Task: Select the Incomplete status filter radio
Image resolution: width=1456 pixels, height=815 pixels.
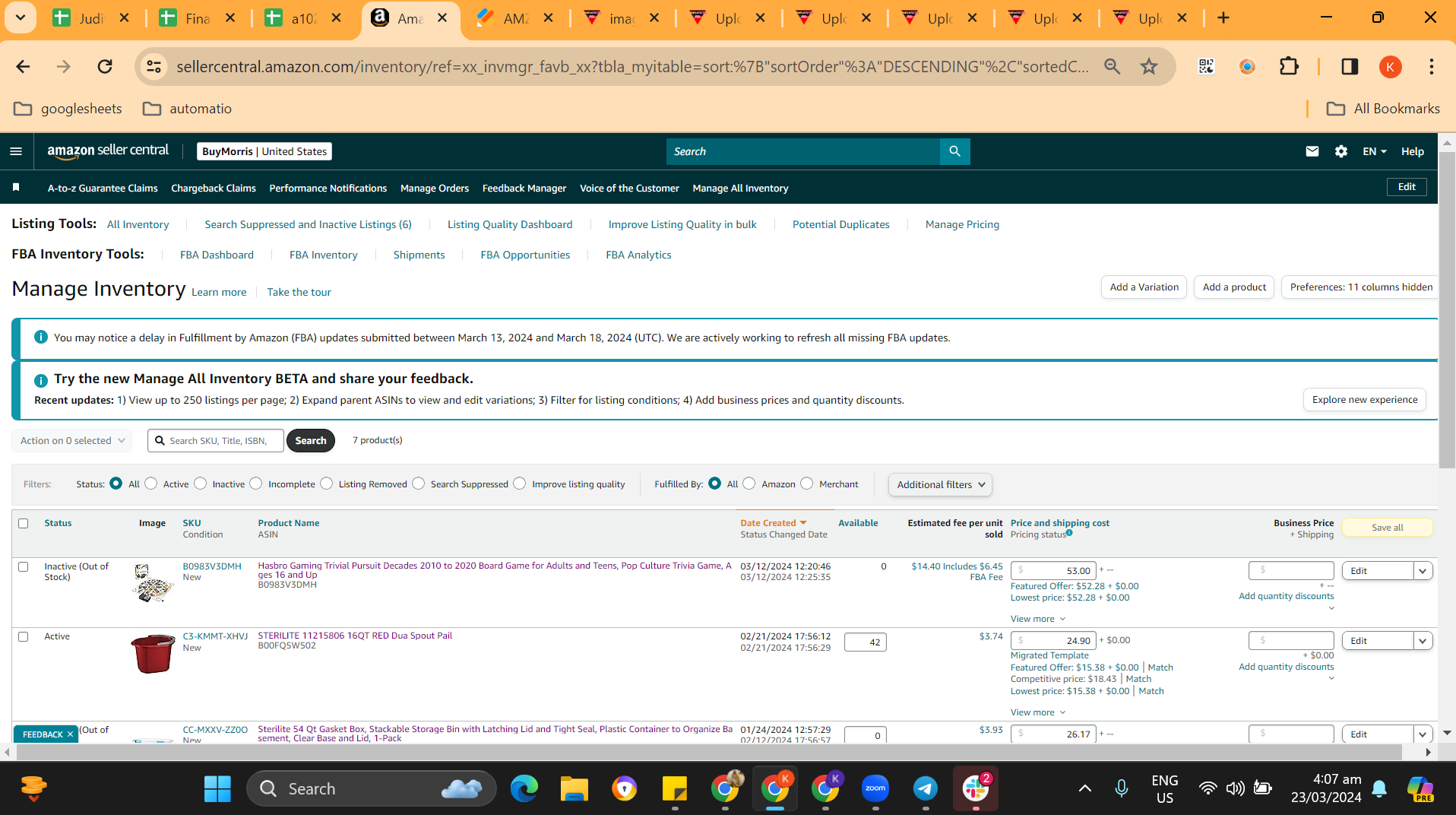Action: click(256, 484)
